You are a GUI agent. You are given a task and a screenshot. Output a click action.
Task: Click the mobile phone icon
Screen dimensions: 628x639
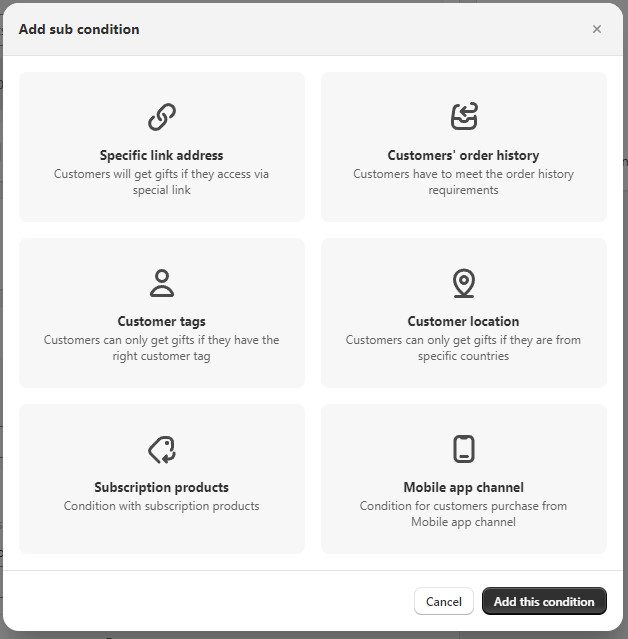(463, 449)
